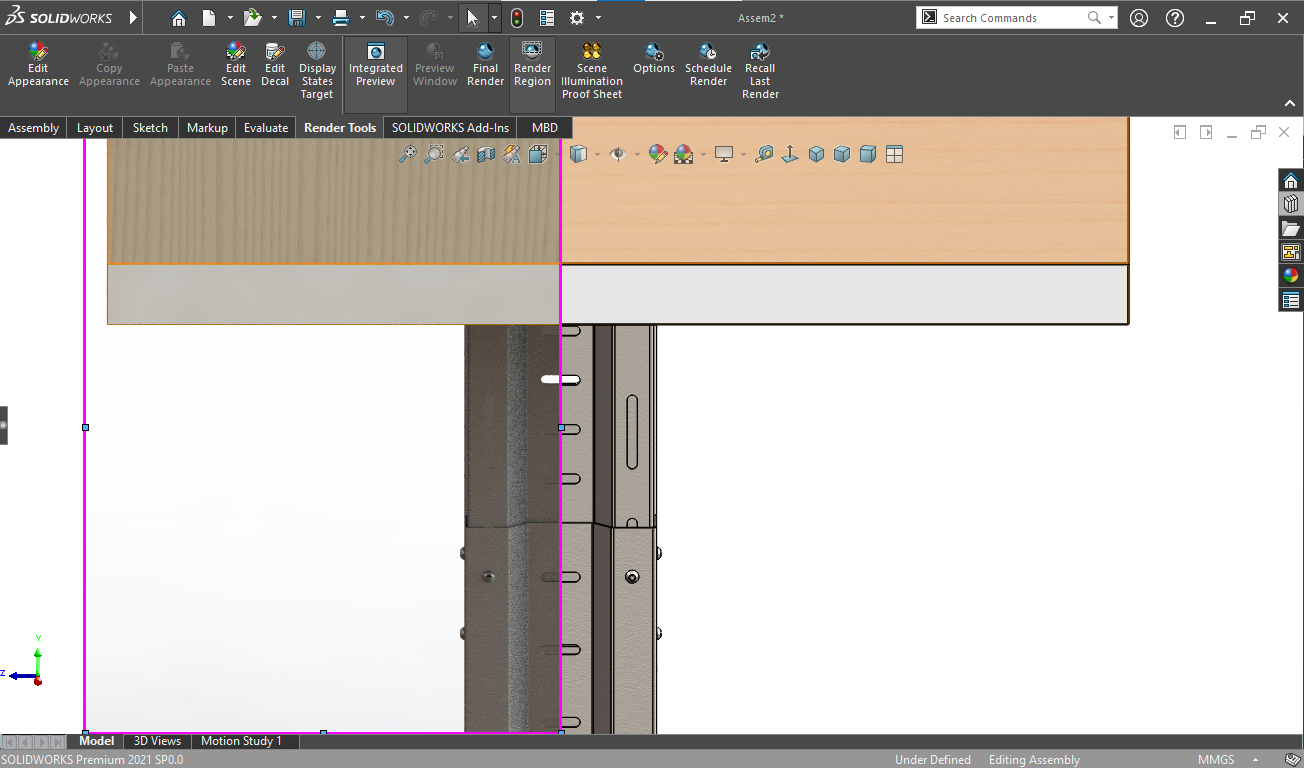Click Zoom to Fit in view toolbar
Screen dimensions: 1304x768
[x=408, y=154]
